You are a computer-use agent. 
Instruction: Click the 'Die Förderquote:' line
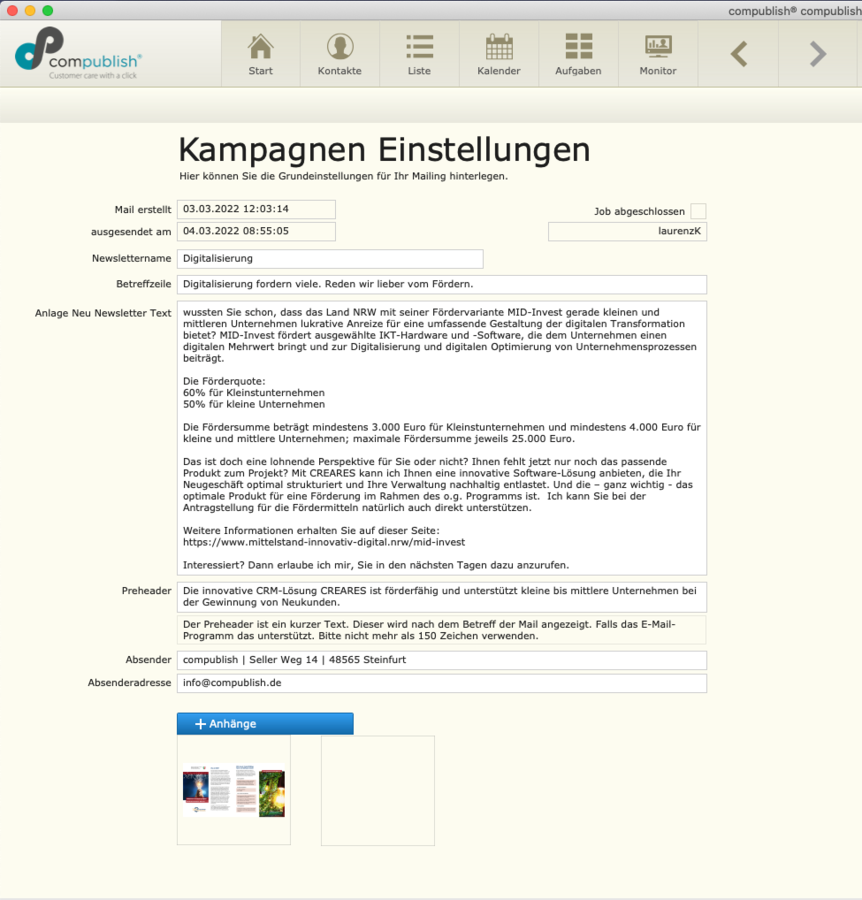[224, 381]
